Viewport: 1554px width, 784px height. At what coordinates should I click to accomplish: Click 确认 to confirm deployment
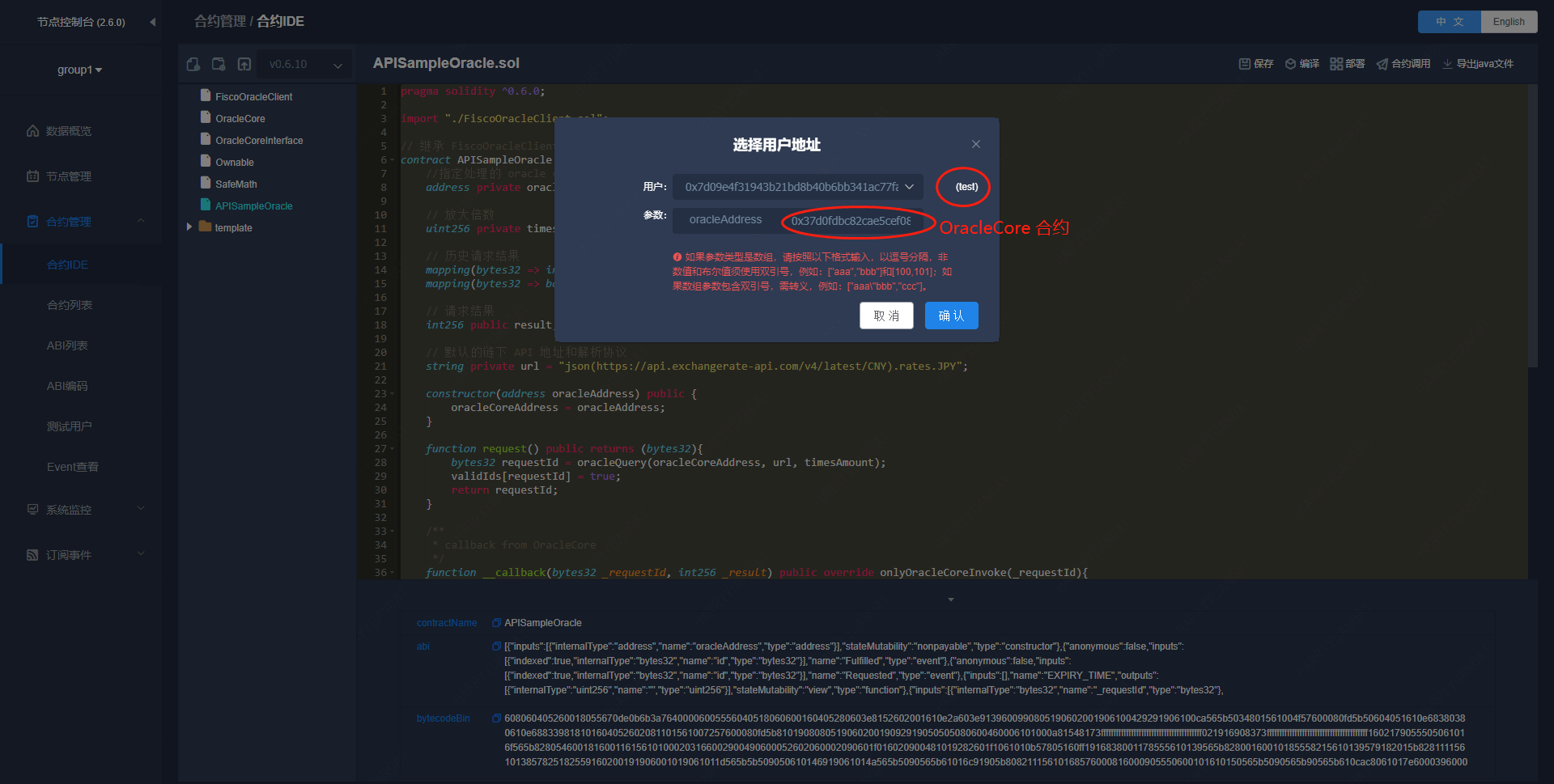click(x=952, y=316)
